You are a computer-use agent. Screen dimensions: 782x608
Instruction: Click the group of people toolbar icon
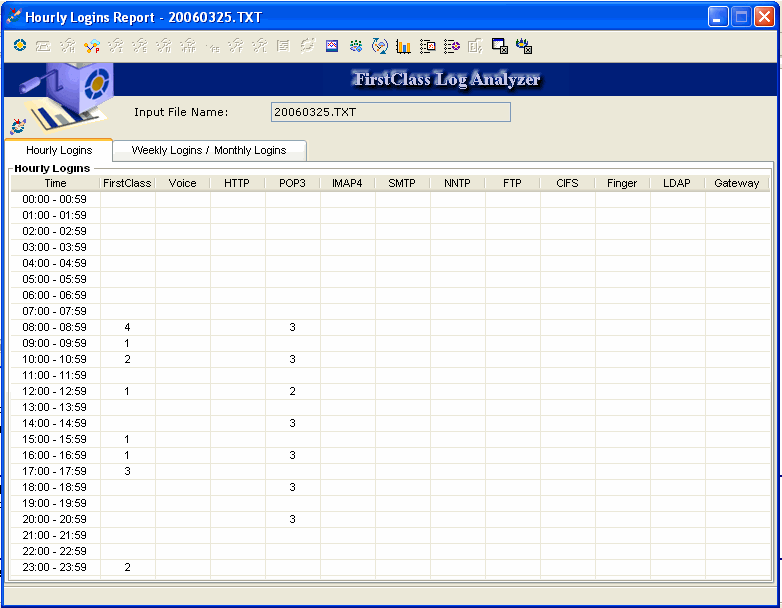pos(356,46)
